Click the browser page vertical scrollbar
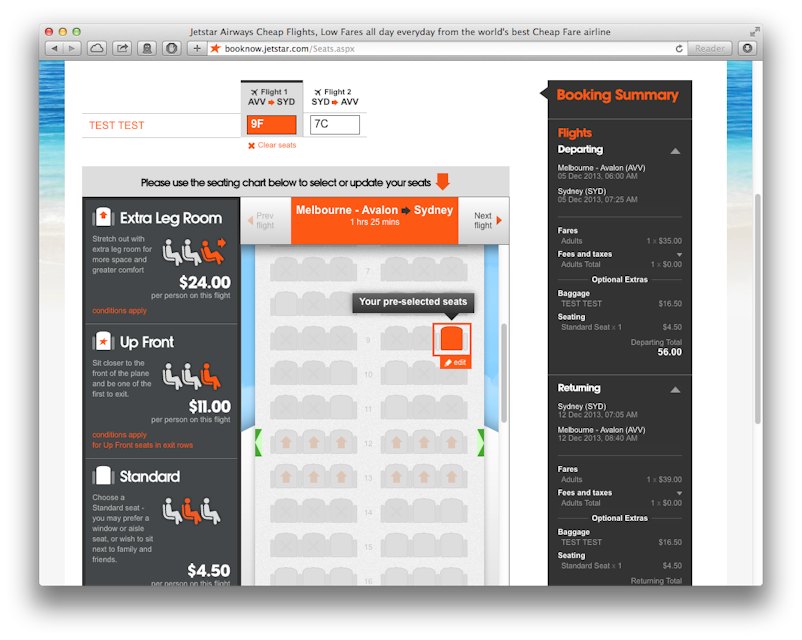The image size is (802, 640). (x=758, y=308)
